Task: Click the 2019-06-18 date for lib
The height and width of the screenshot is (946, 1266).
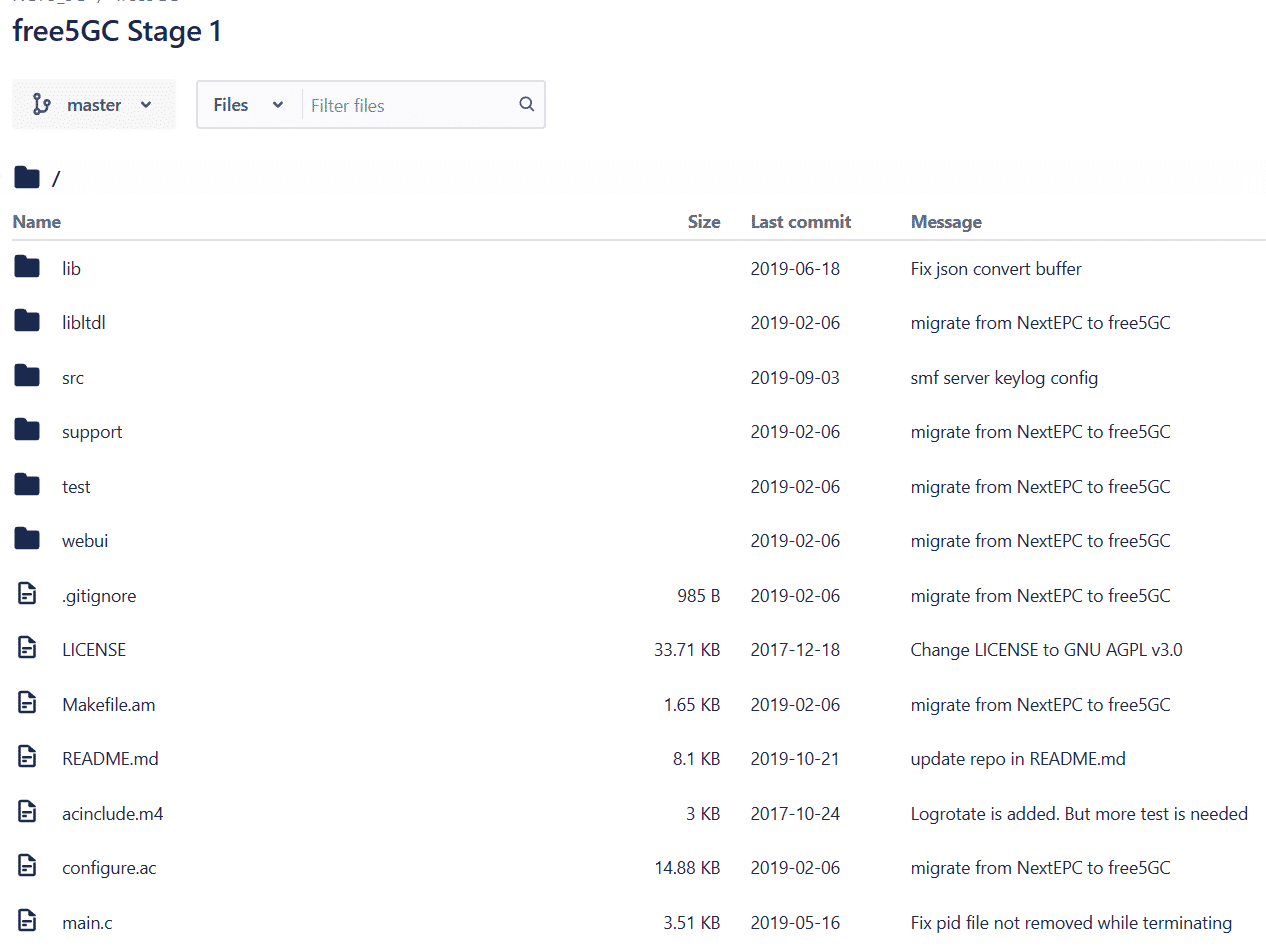Action: (x=795, y=269)
